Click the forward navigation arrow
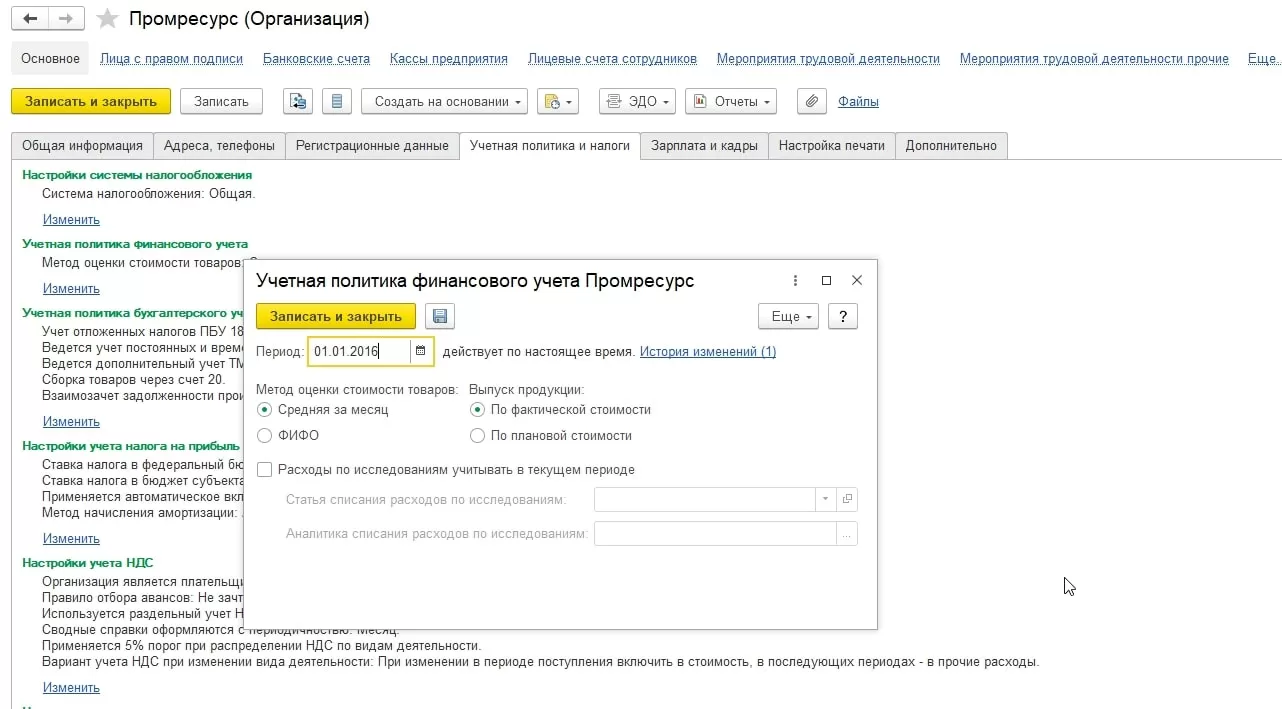 coord(66,19)
